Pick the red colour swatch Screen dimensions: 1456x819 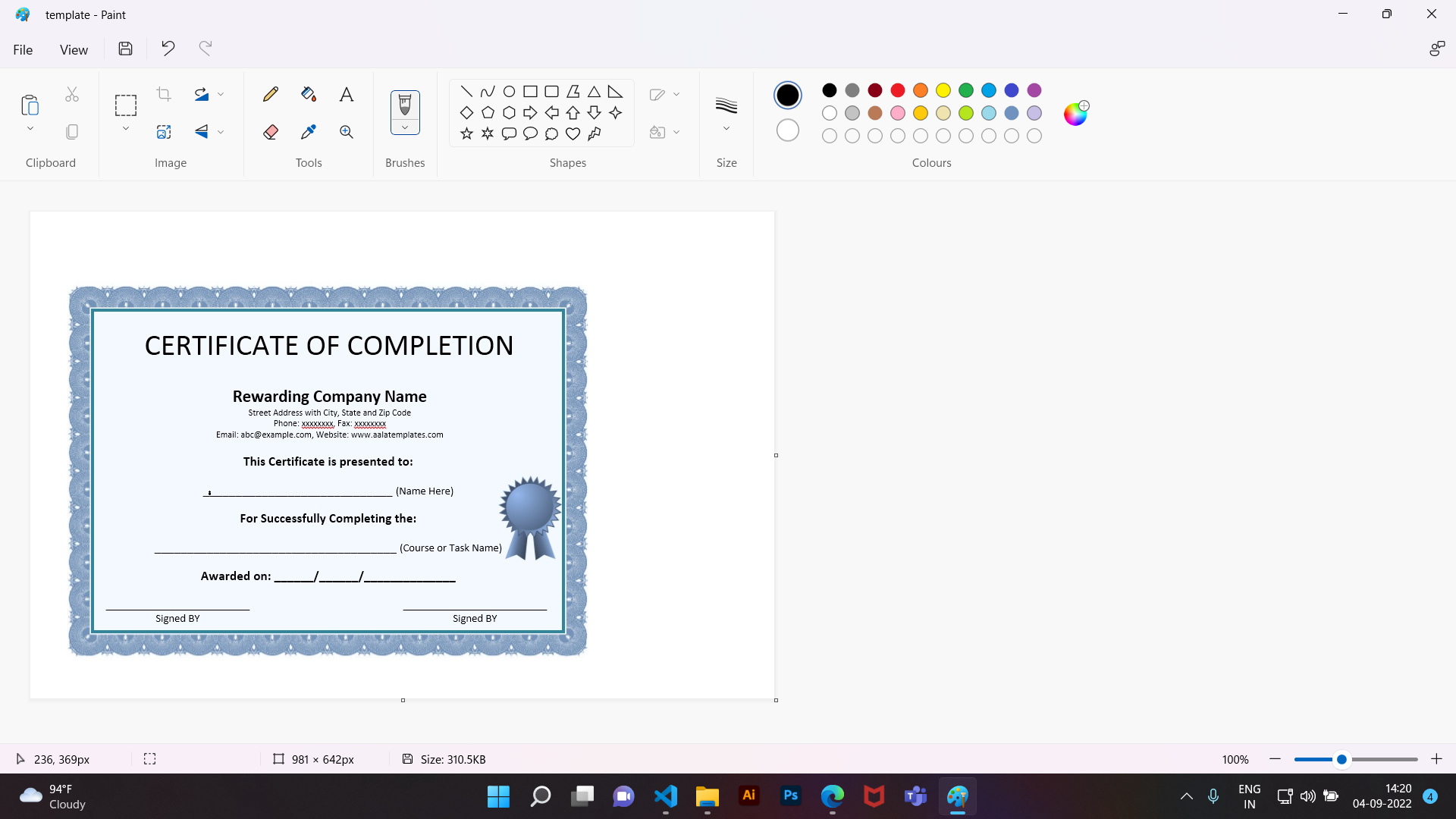pos(897,89)
